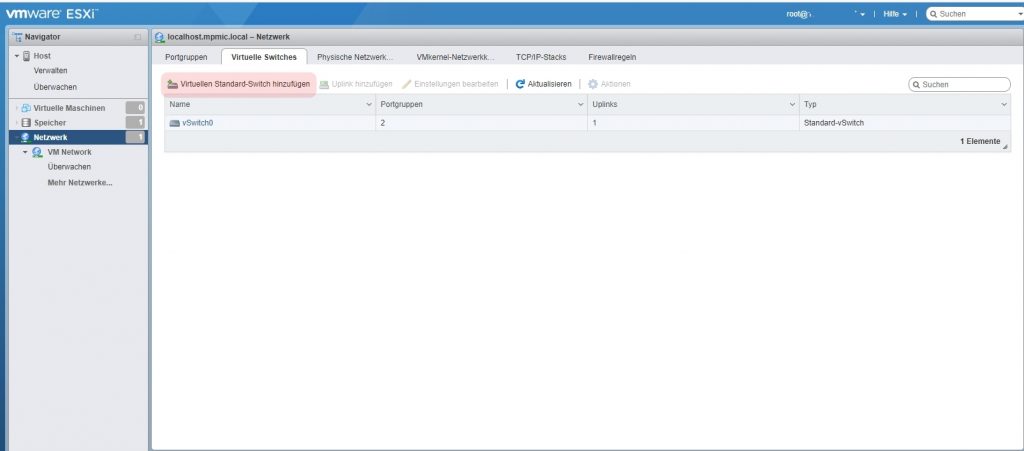Viewport: 1024px width, 451px height.
Task: Open the Name column dropdown arrow
Action: pyautogui.click(x=368, y=104)
